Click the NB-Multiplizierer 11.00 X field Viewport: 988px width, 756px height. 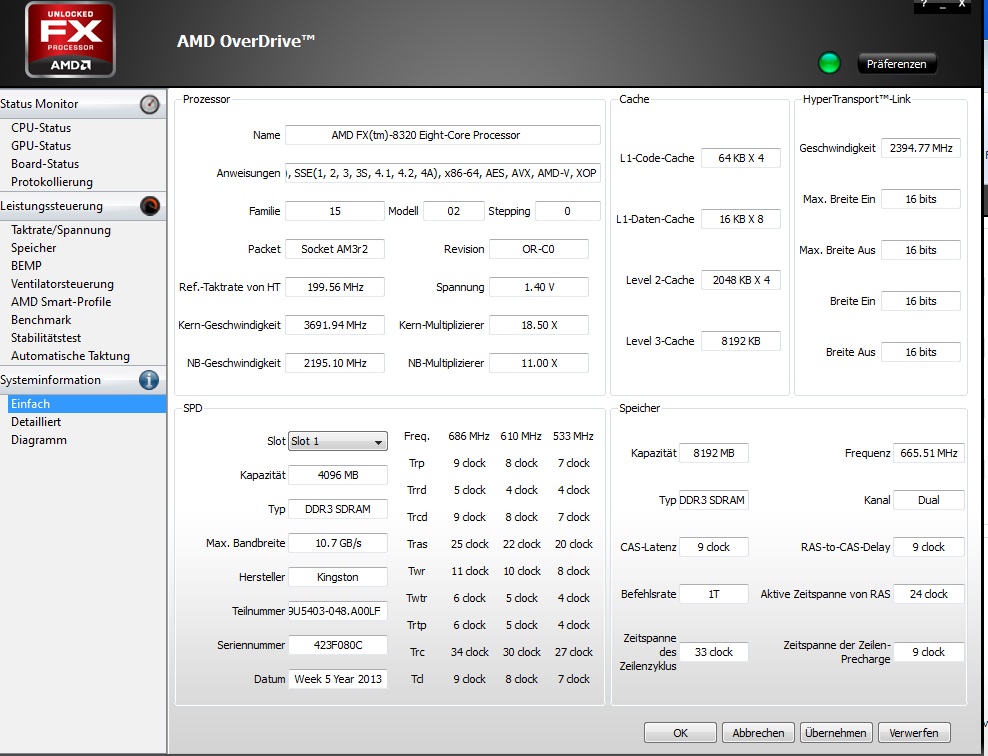tap(539, 363)
